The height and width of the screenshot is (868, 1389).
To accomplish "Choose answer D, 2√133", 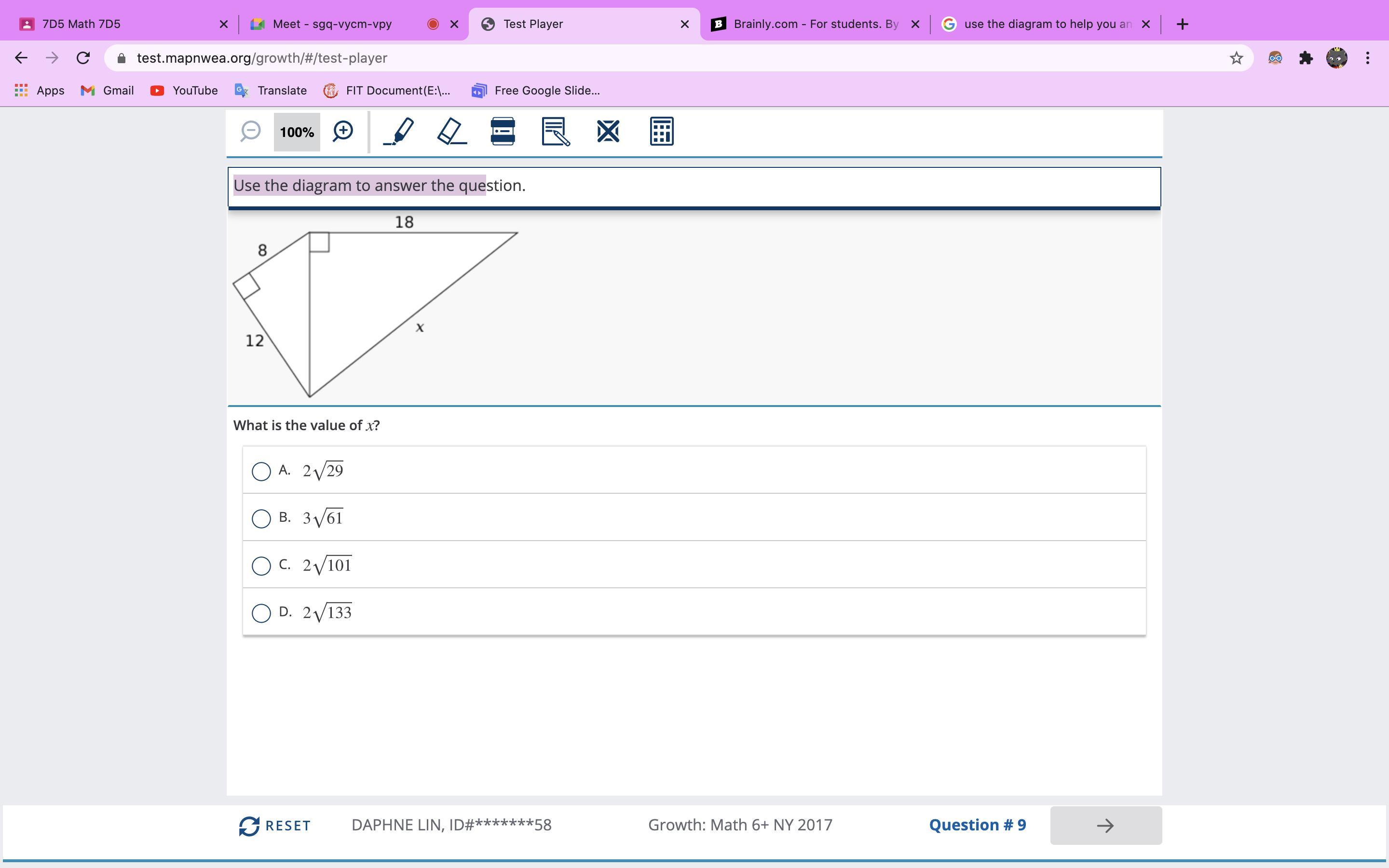I will (261, 613).
